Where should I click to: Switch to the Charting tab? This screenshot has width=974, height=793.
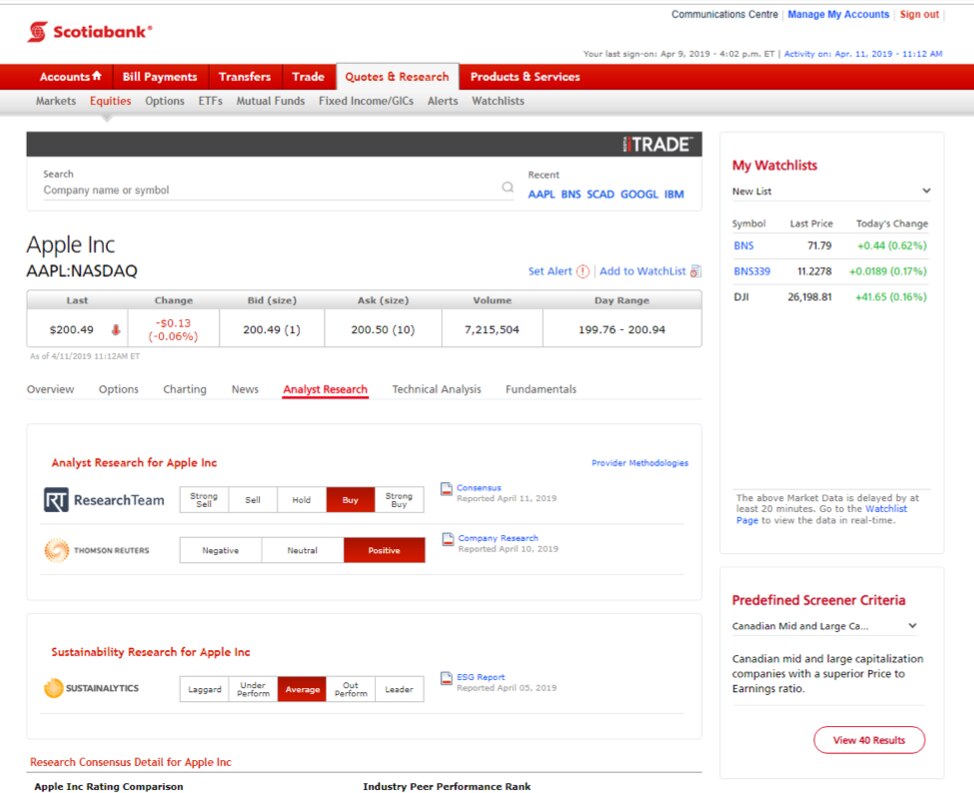coord(184,389)
